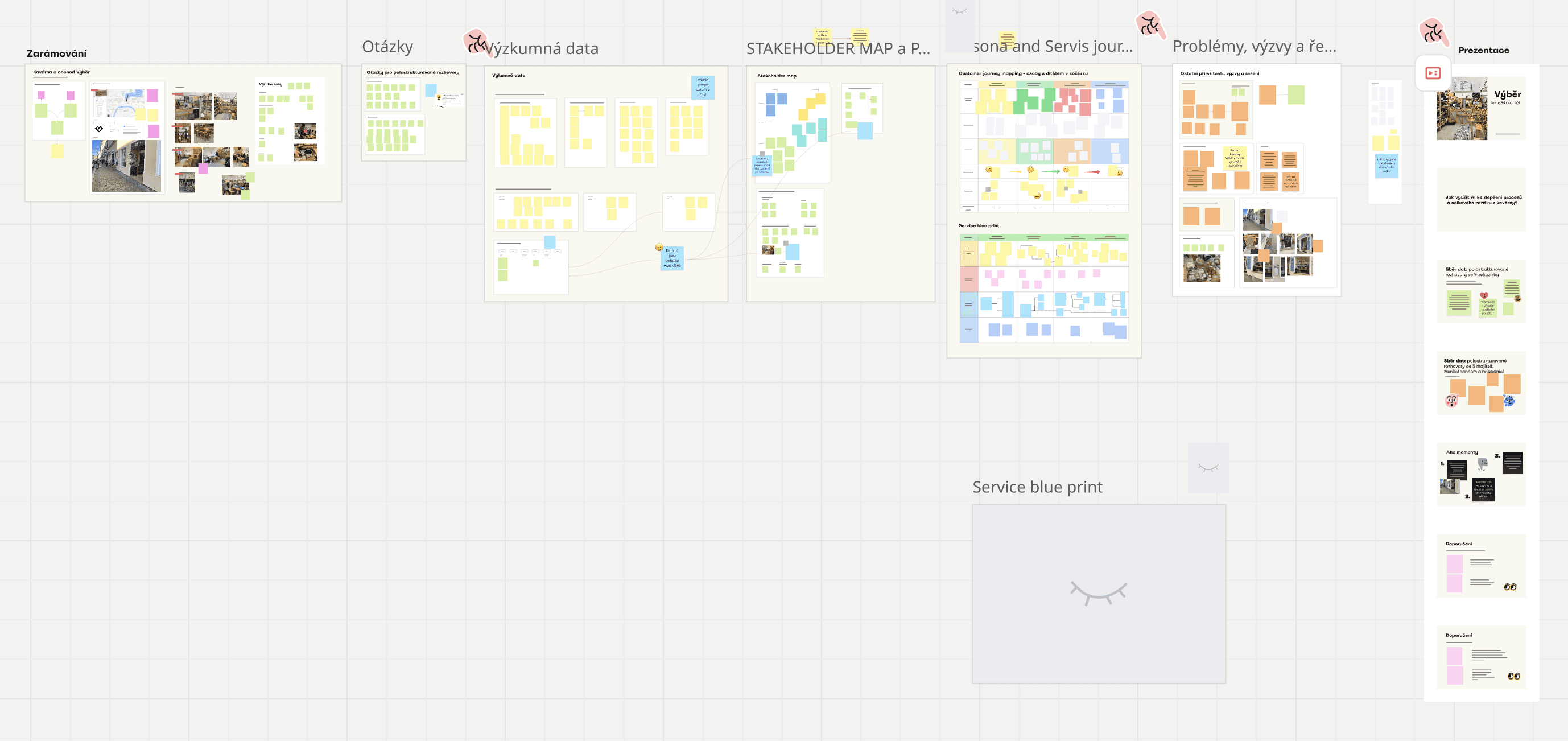
Task: Click the small hidden-frame closed-eye icon at top center
Action: point(959,11)
